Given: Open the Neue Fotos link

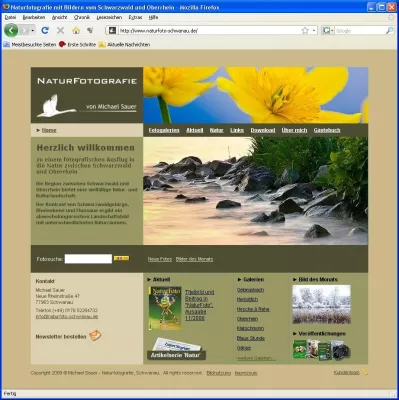Looking at the screenshot, I should click(160, 259).
